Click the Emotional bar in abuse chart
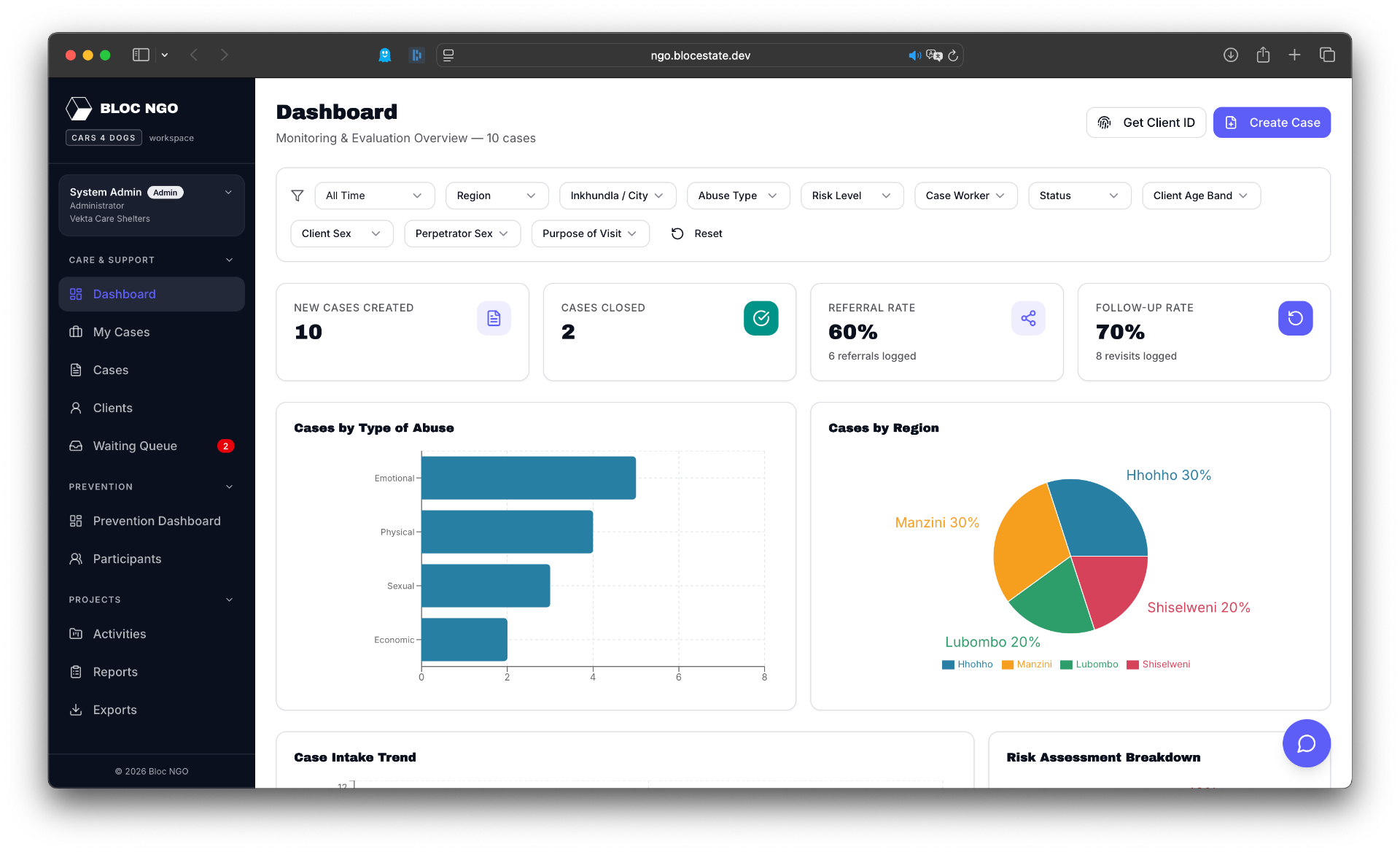 (x=529, y=478)
